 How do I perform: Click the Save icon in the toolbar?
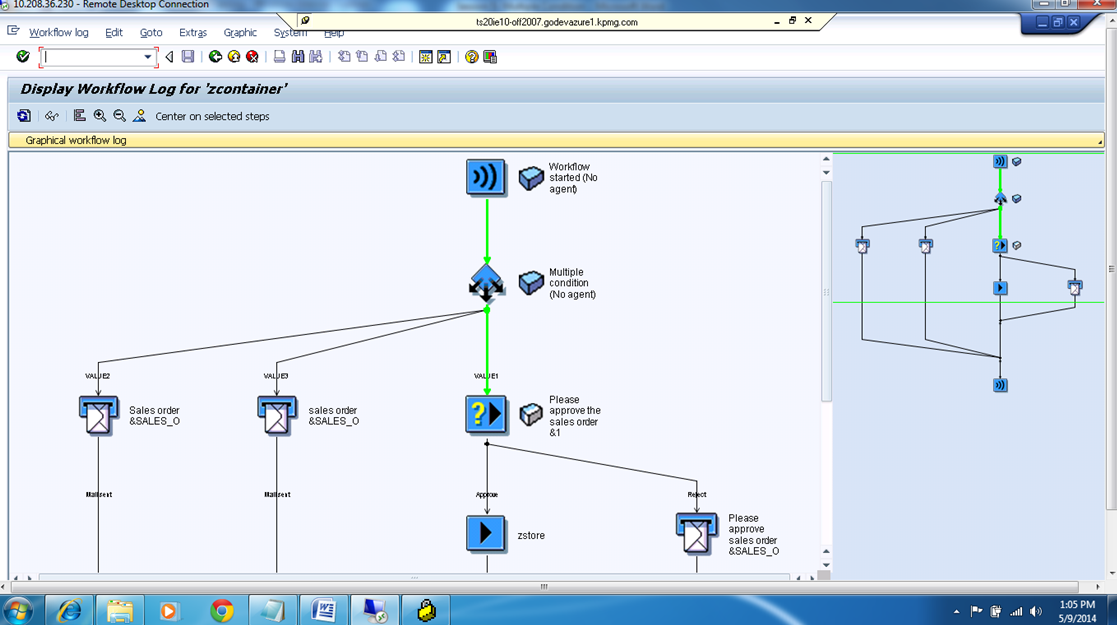click(188, 57)
